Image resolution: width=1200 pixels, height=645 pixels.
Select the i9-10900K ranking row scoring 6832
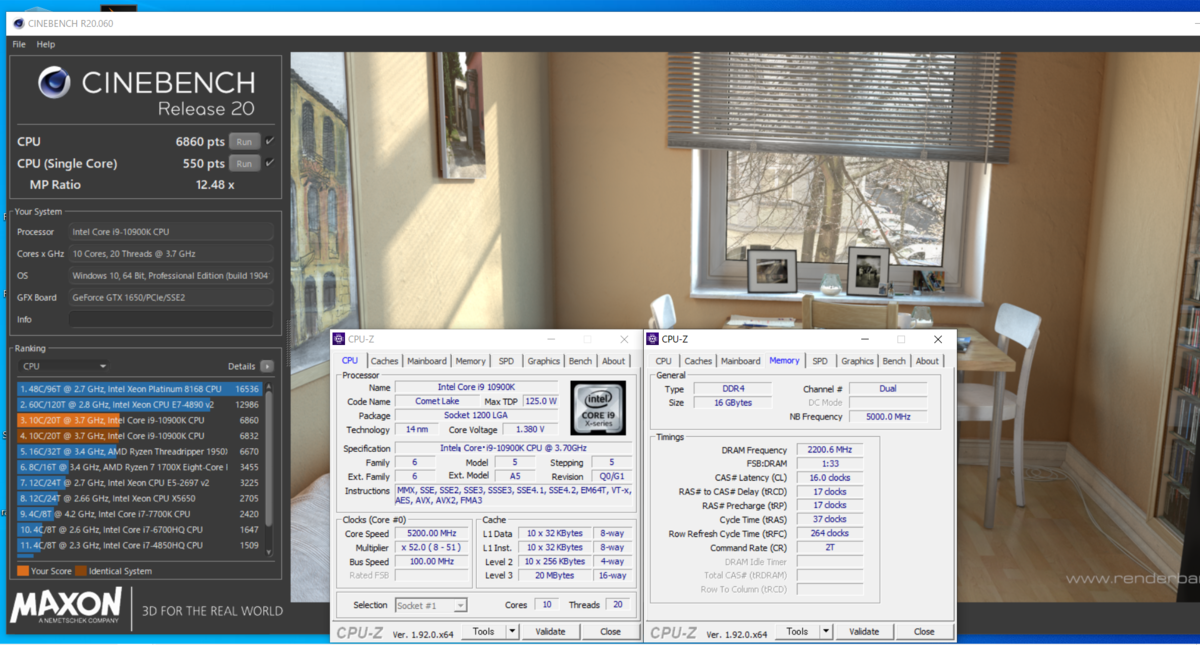pyautogui.click(x=139, y=436)
